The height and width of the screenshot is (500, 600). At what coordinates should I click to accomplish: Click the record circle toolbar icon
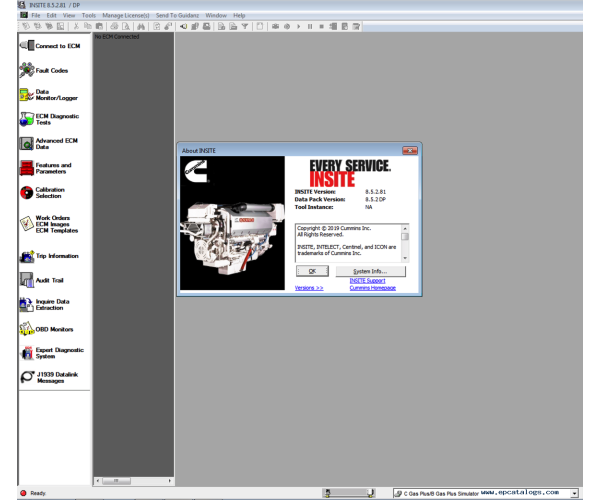click(287, 26)
